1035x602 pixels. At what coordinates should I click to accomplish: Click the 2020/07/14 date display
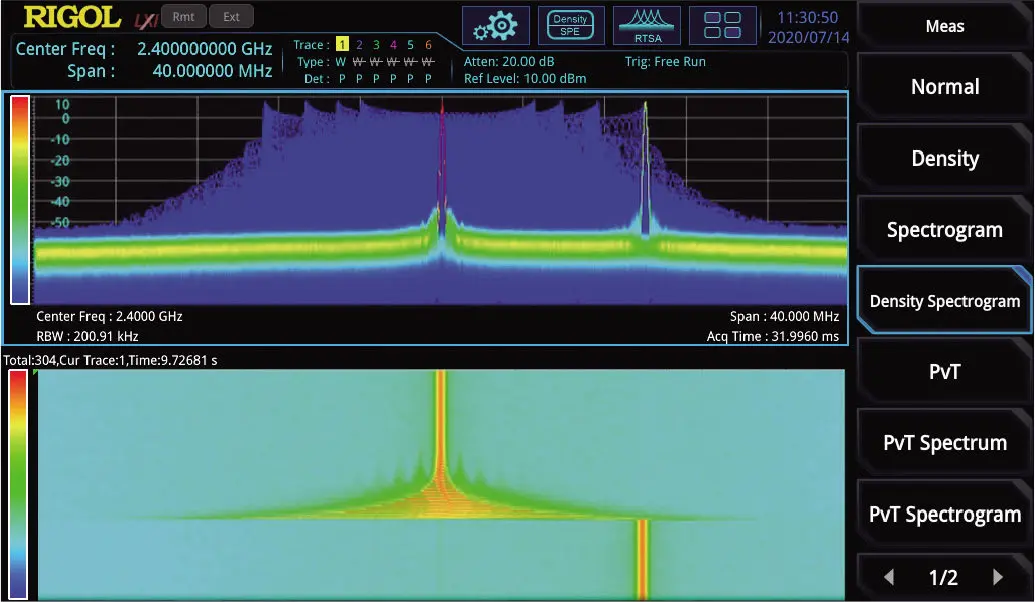[808, 37]
